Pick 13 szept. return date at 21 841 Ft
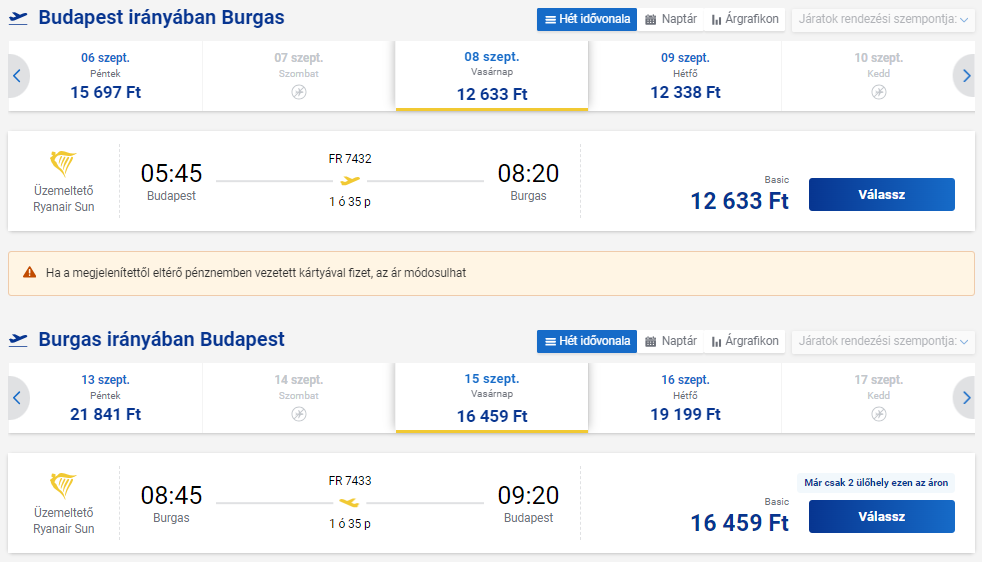The height and width of the screenshot is (562, 982). pos(105,398)
